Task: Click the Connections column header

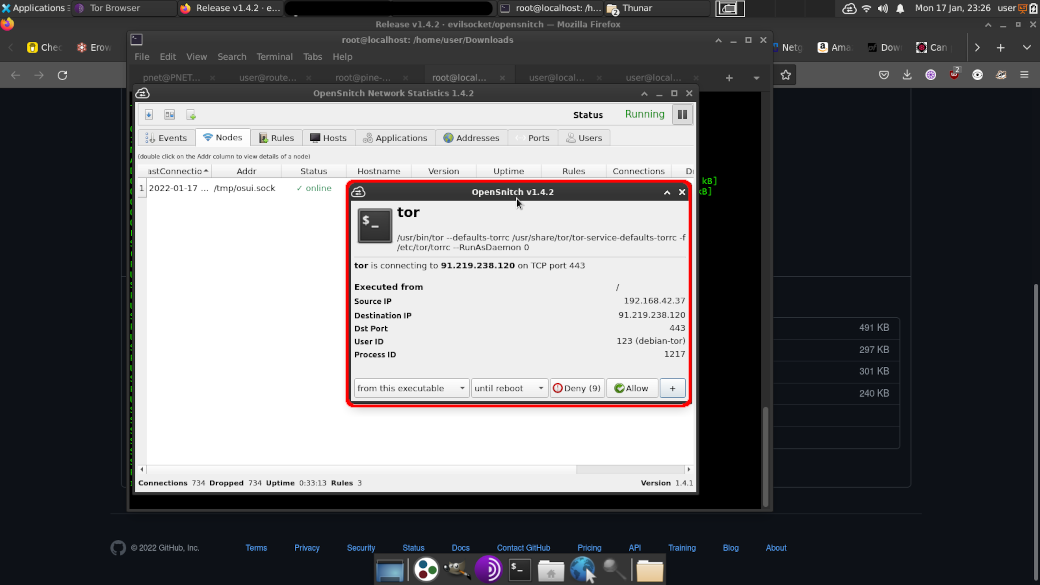Action: tap(639, 171)
